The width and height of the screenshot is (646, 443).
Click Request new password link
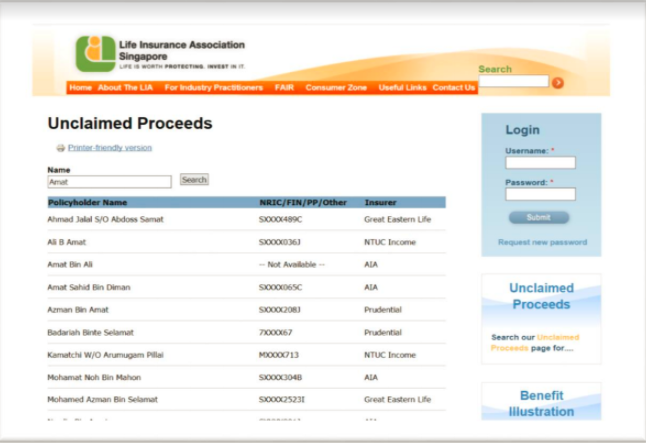tap(542, 242)
